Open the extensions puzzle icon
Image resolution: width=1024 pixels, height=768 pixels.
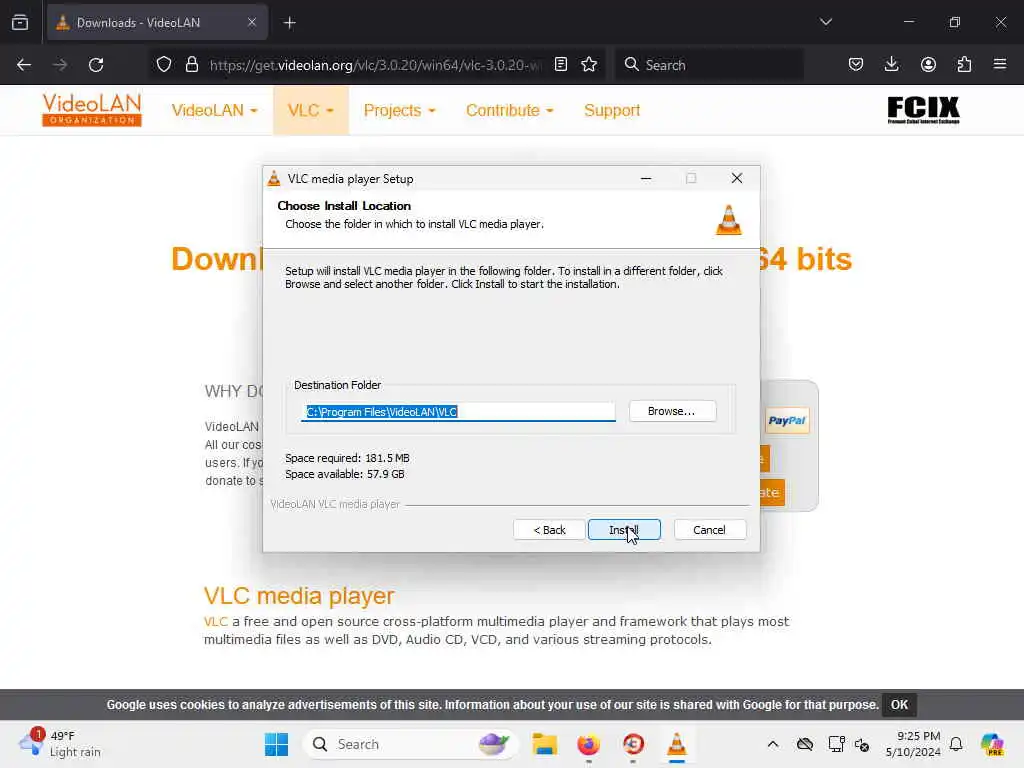click(964, 65)
